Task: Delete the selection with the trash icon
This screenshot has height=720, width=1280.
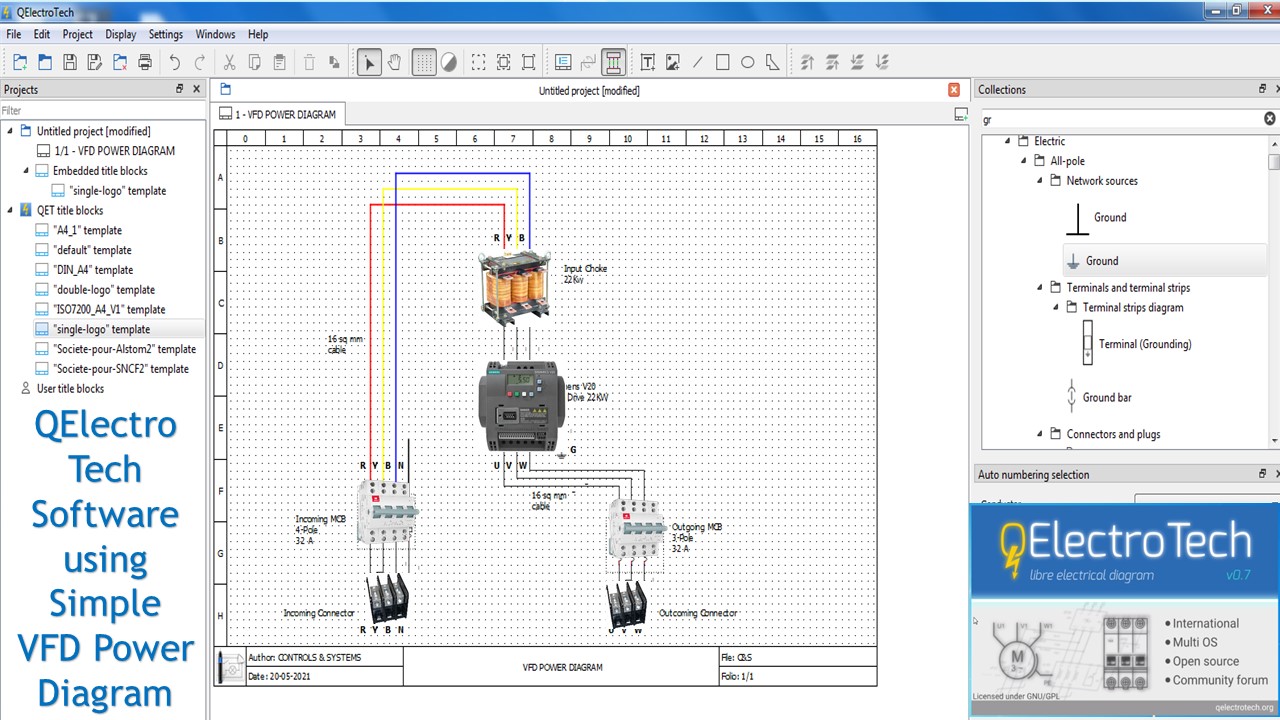Action: (x=309, y=62)
